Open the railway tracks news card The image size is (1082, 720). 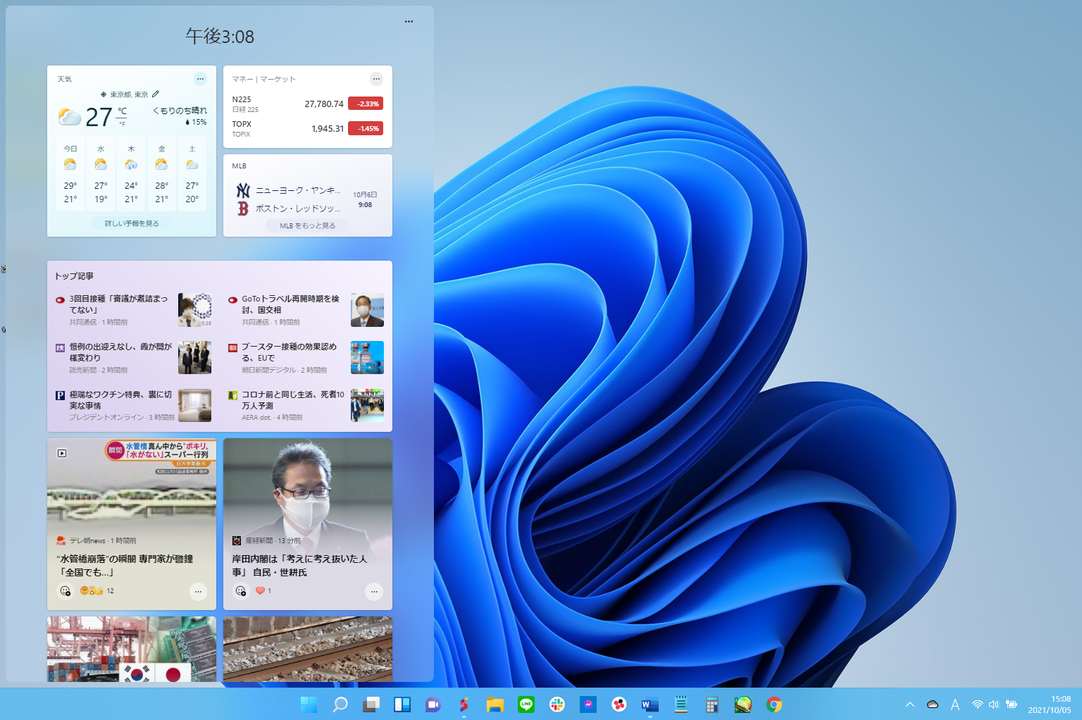click(x=308, y=649)
